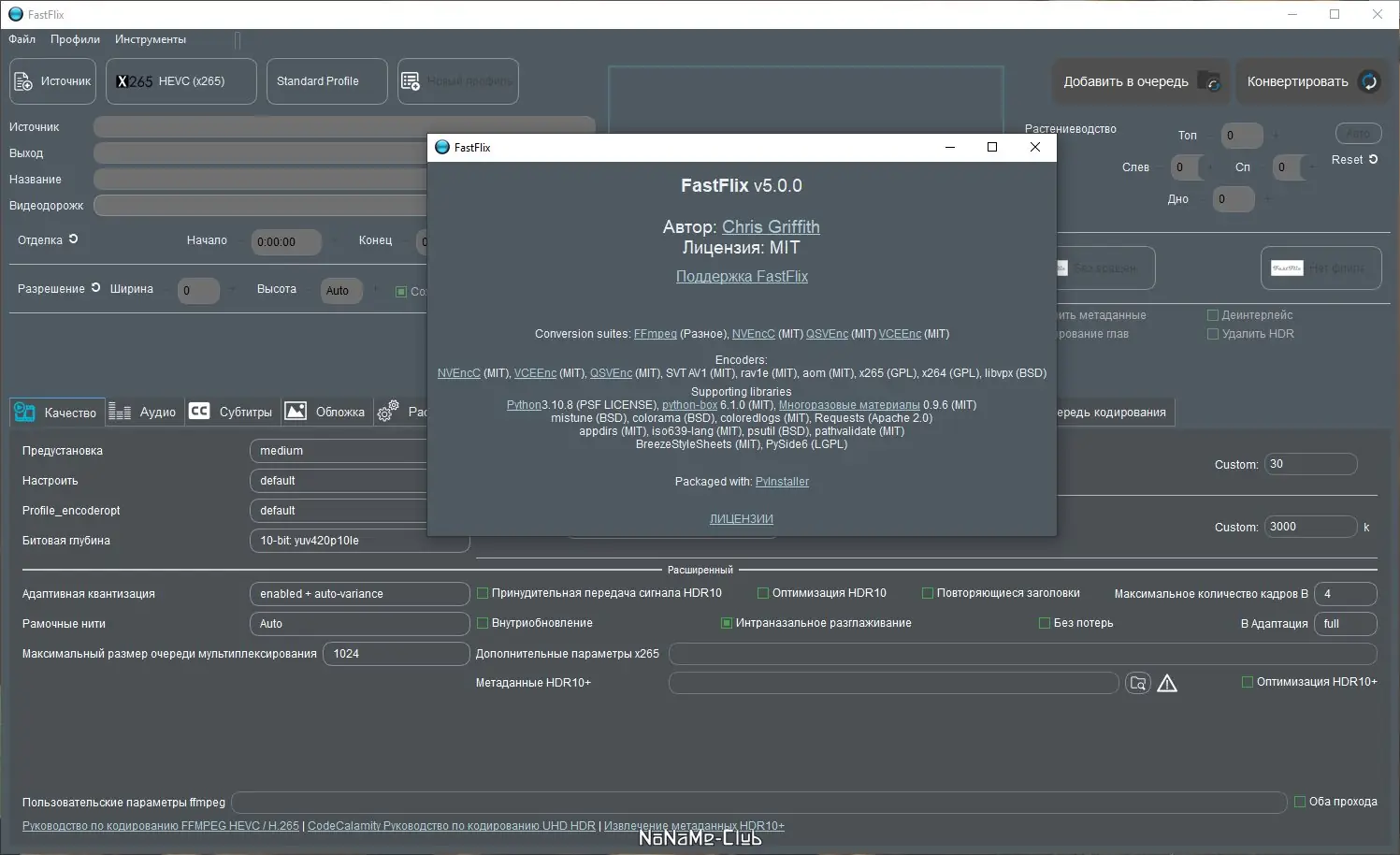Screen dimensions: 1400x855
Task: Click the FastFlix logo in the main title bar
Action: [x=15, y=14]
